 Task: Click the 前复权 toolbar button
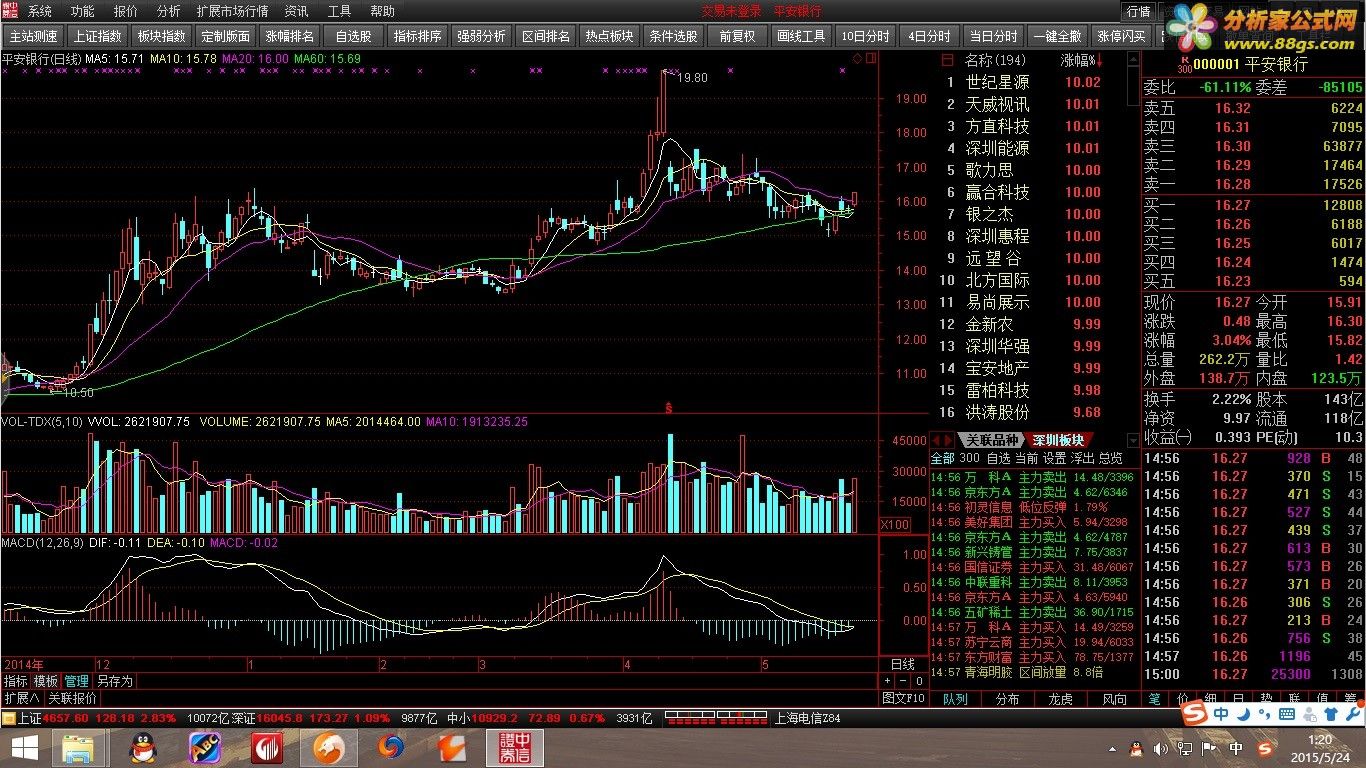738,35
